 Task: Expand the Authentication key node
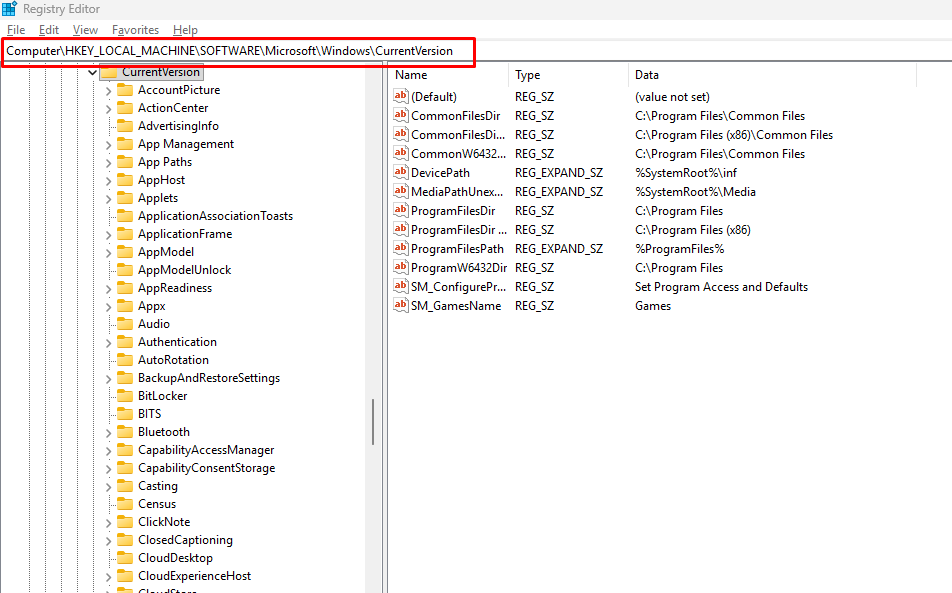pos(109,342)
